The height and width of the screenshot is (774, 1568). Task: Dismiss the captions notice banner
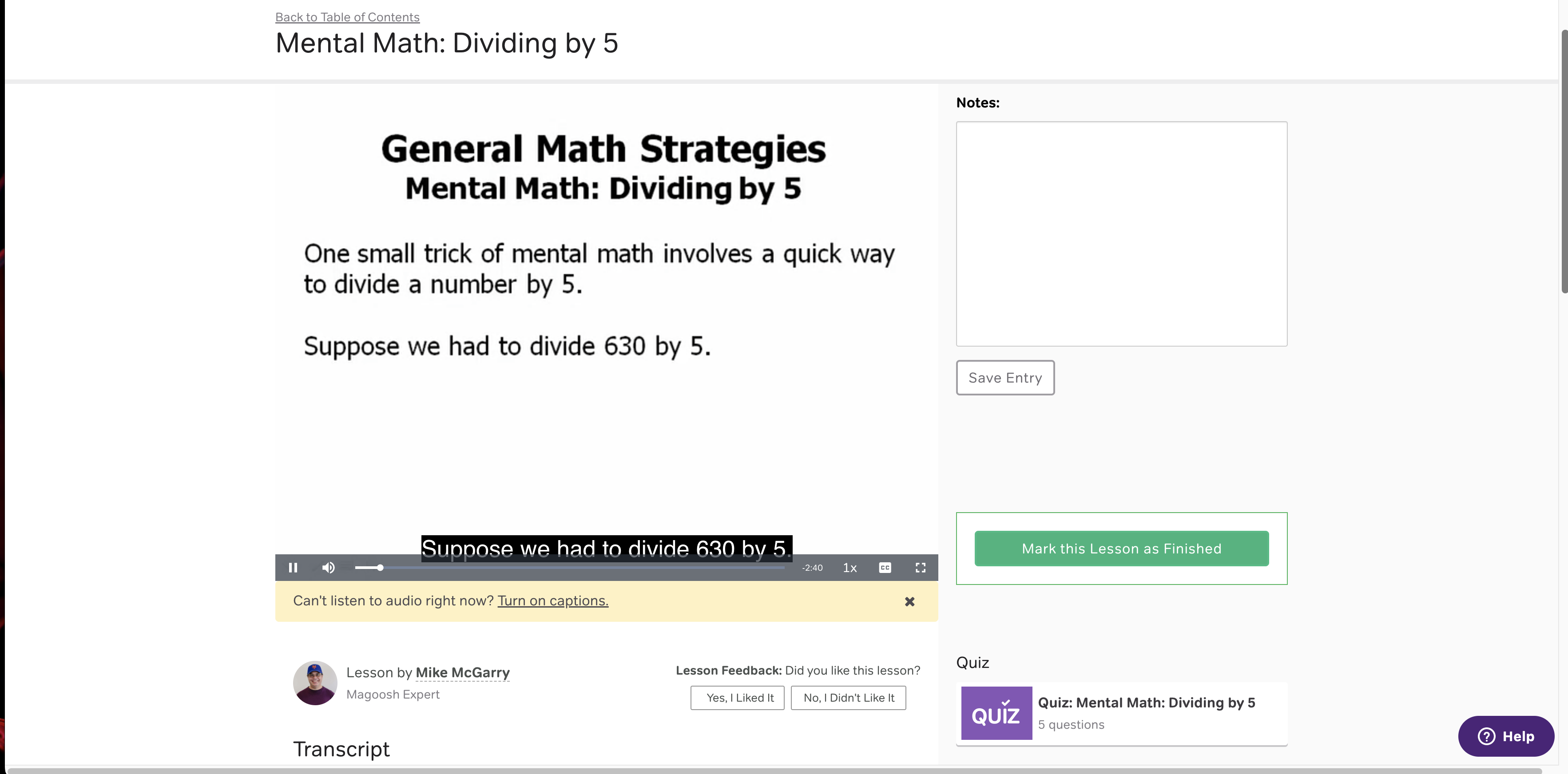tap(909, 601)
